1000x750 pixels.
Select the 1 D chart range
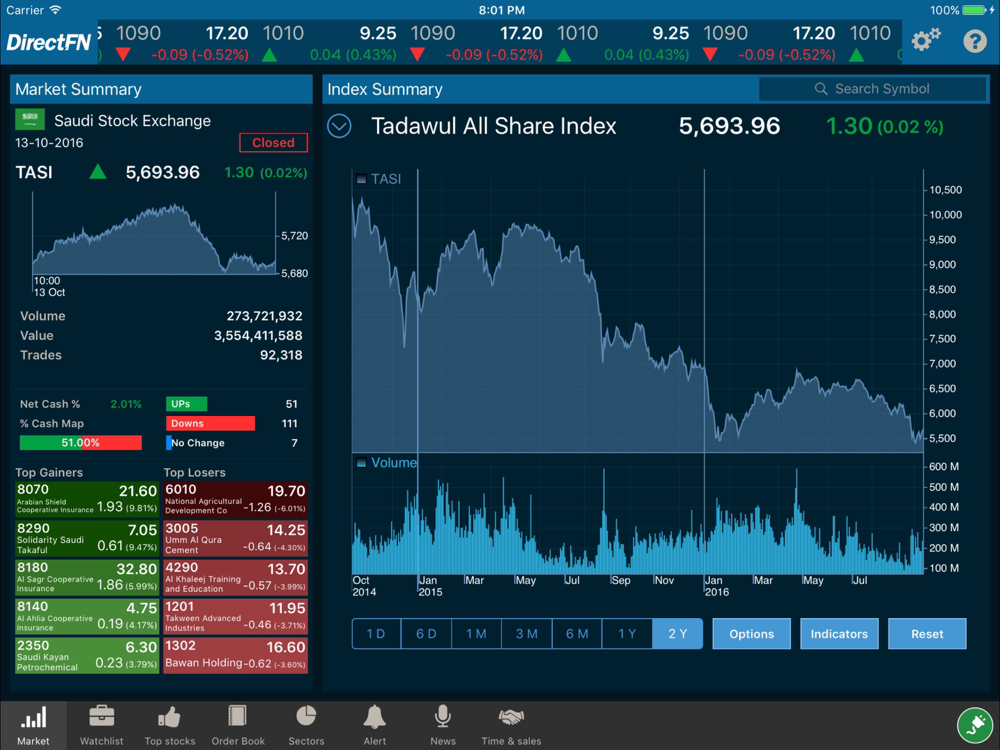coord(376,633)
